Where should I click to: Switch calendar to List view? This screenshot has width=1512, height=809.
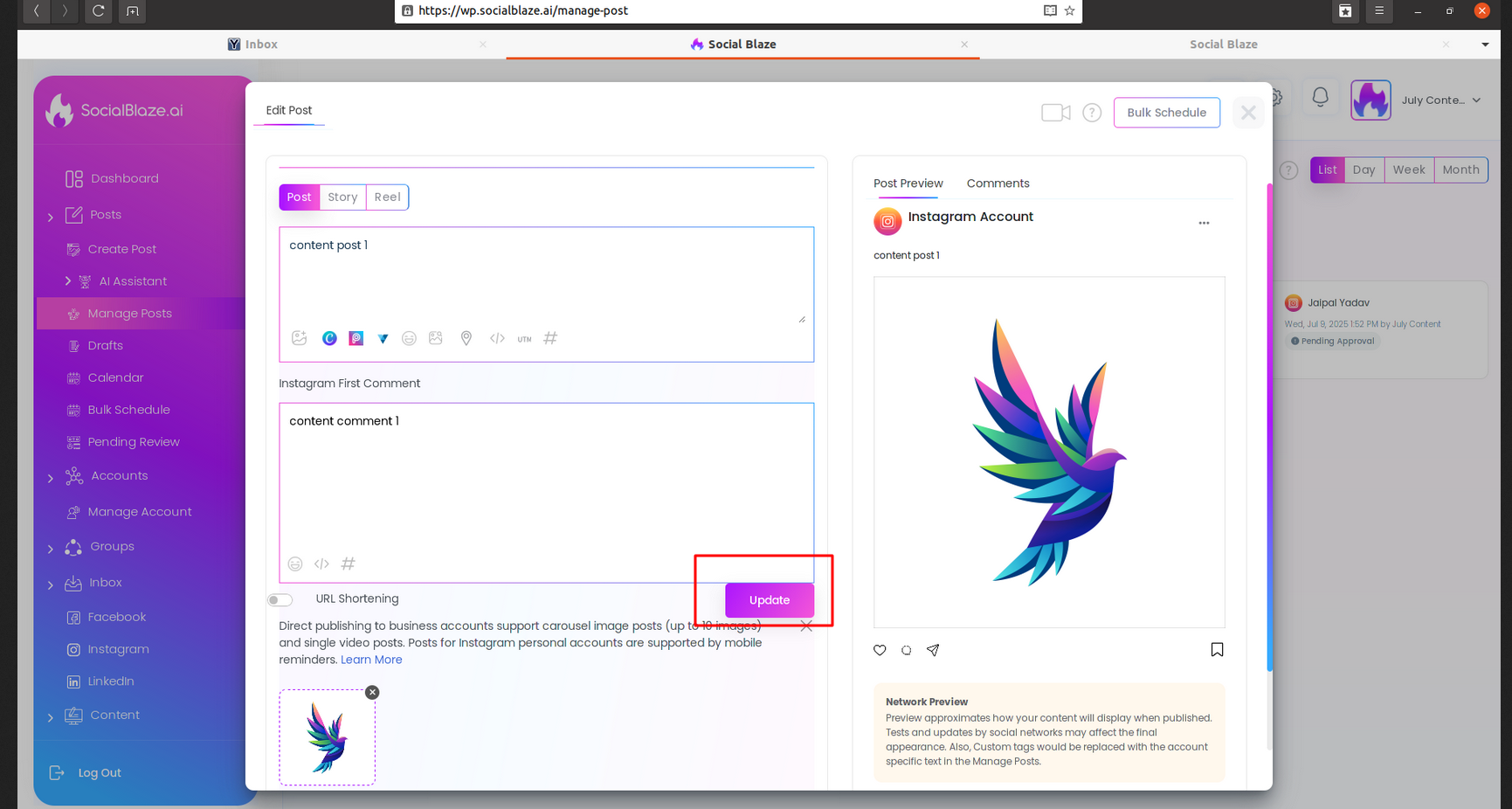pyautogui.click(x=1327, y=169)
